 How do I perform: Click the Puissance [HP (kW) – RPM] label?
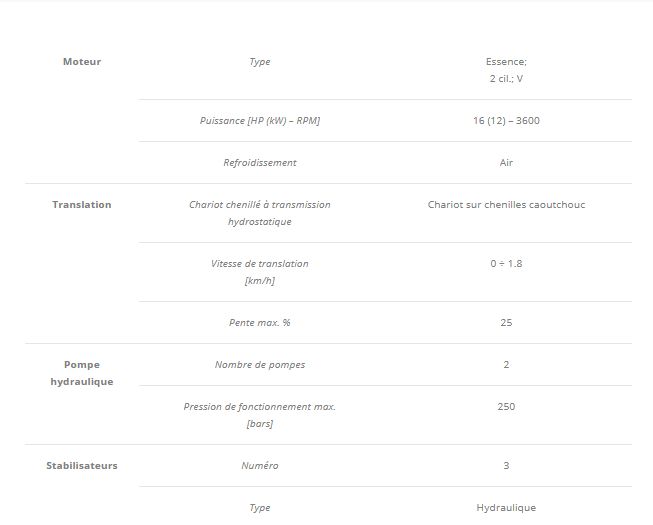pos(259,121)
